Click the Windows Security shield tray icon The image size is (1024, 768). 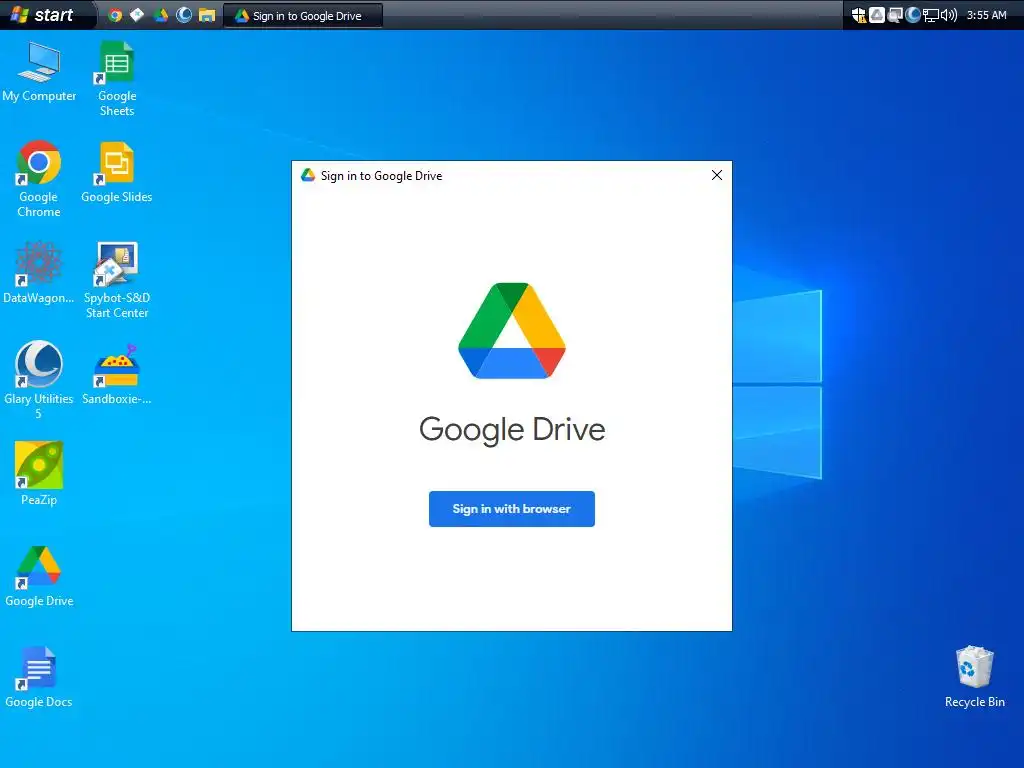[x=859, y=15]
